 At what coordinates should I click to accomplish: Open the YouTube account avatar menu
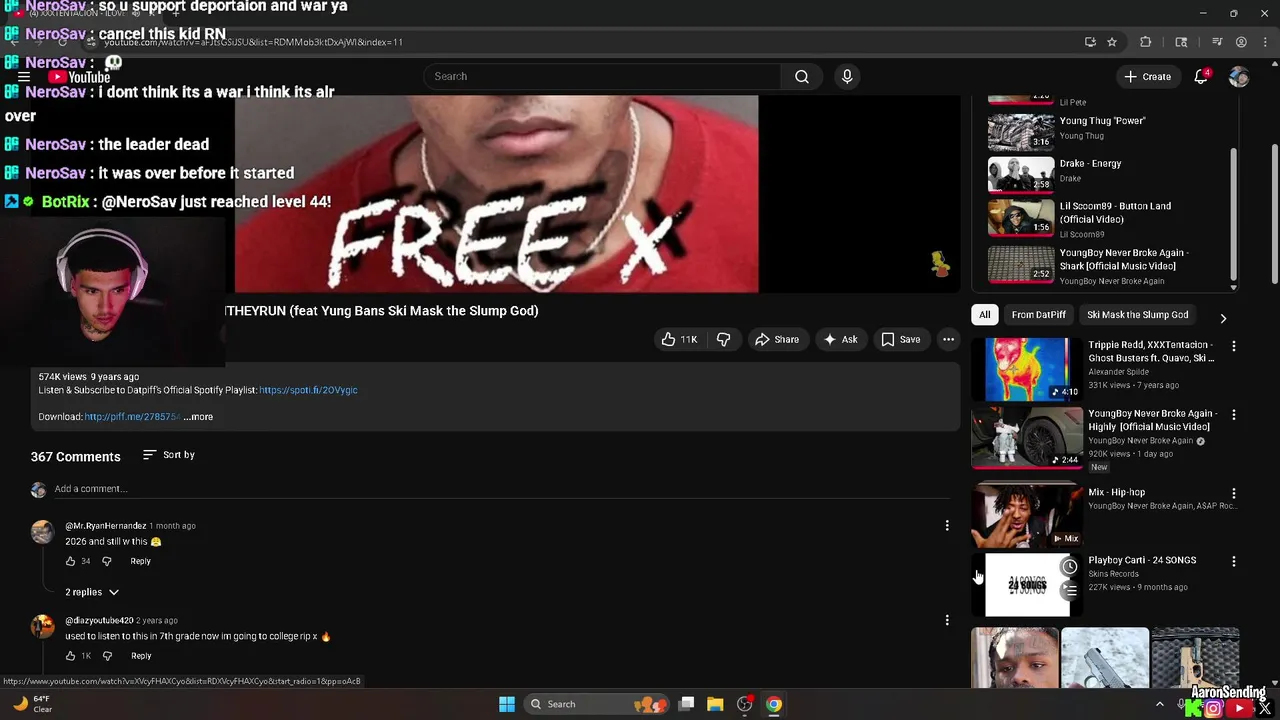(1239, 76)
